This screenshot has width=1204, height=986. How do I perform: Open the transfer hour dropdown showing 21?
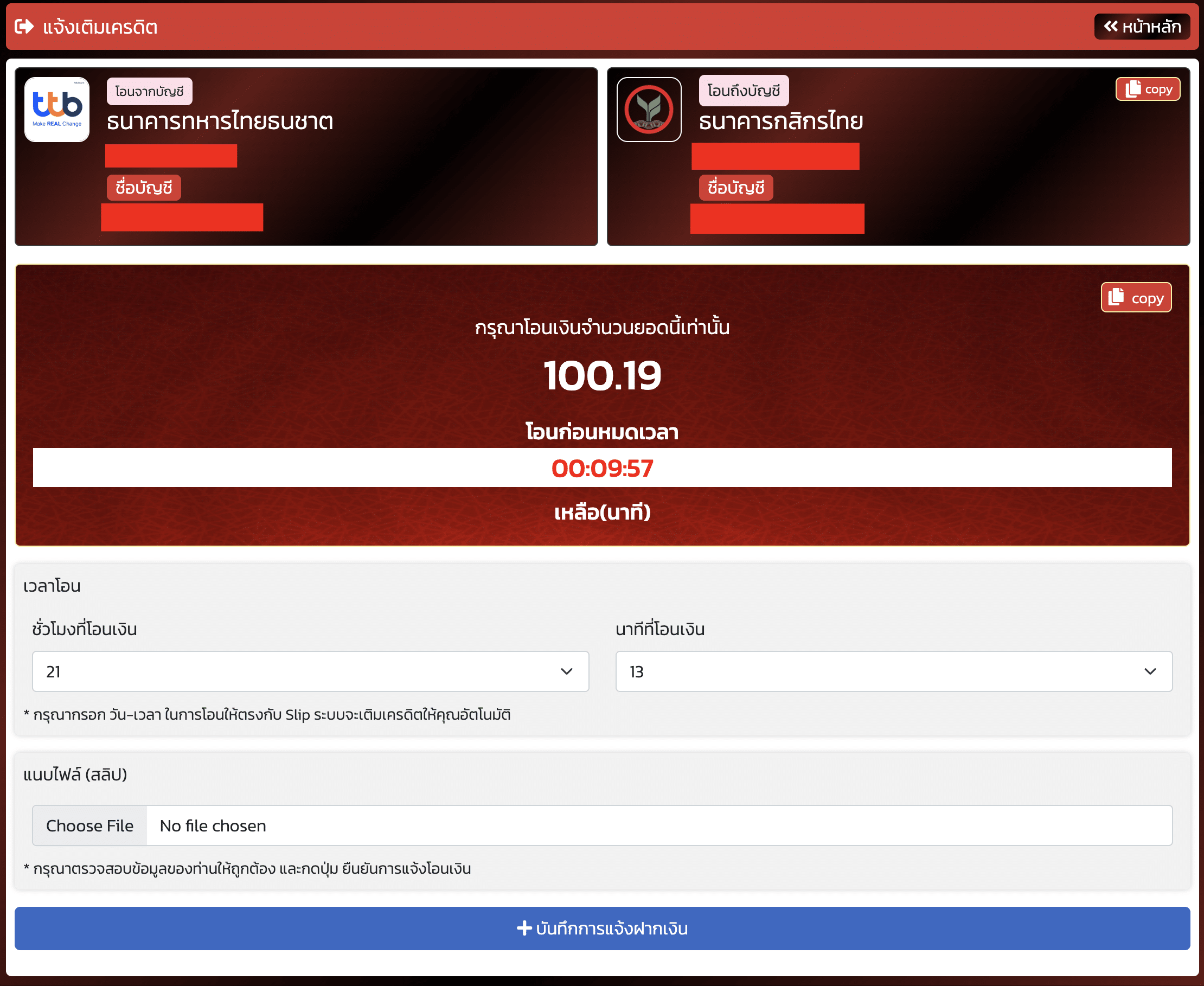[x=310, y=671]
